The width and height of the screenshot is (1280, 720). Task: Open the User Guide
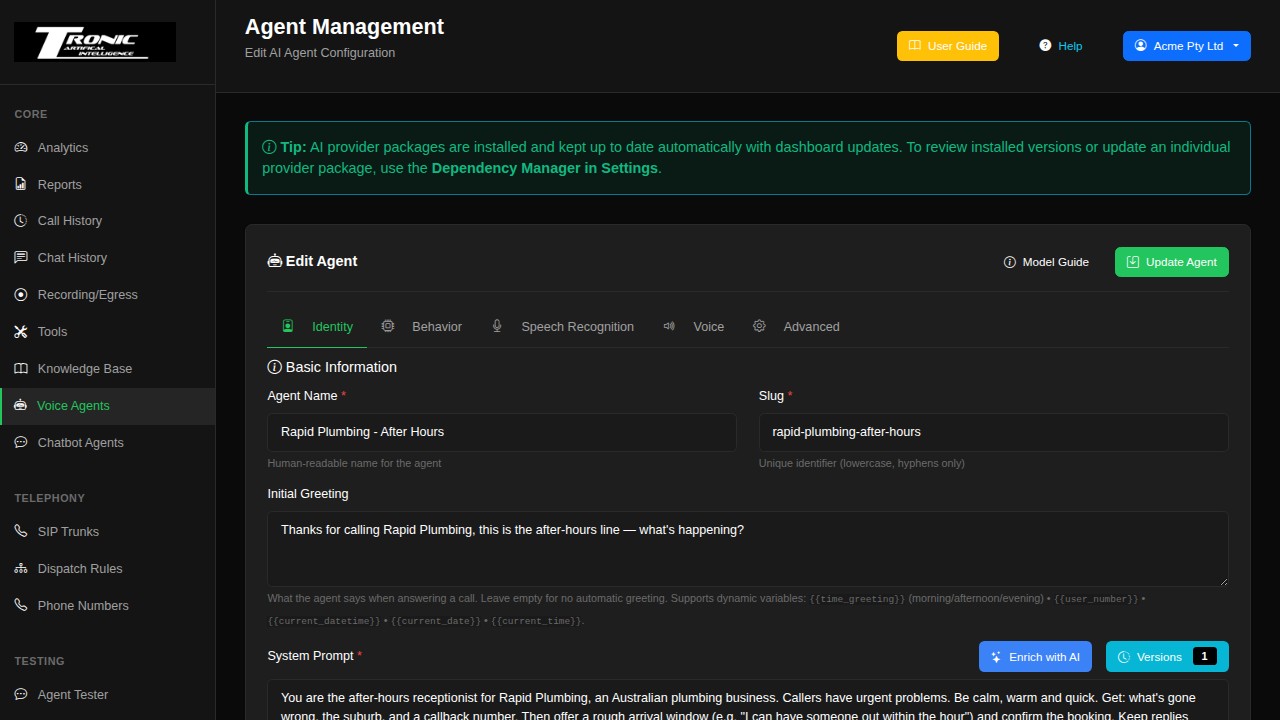(x=948, y=46)
